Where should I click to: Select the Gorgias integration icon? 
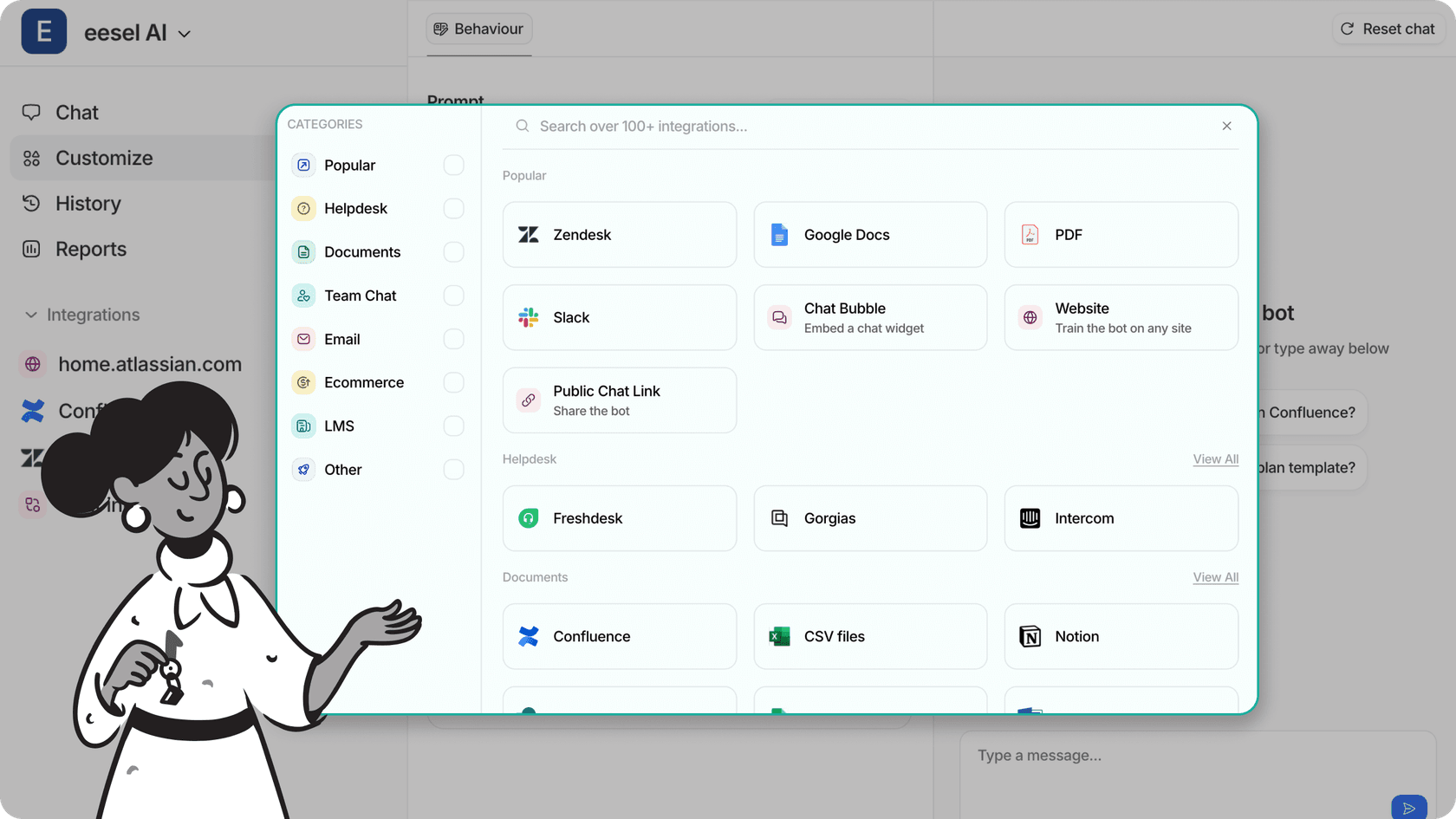pos(778,518)
